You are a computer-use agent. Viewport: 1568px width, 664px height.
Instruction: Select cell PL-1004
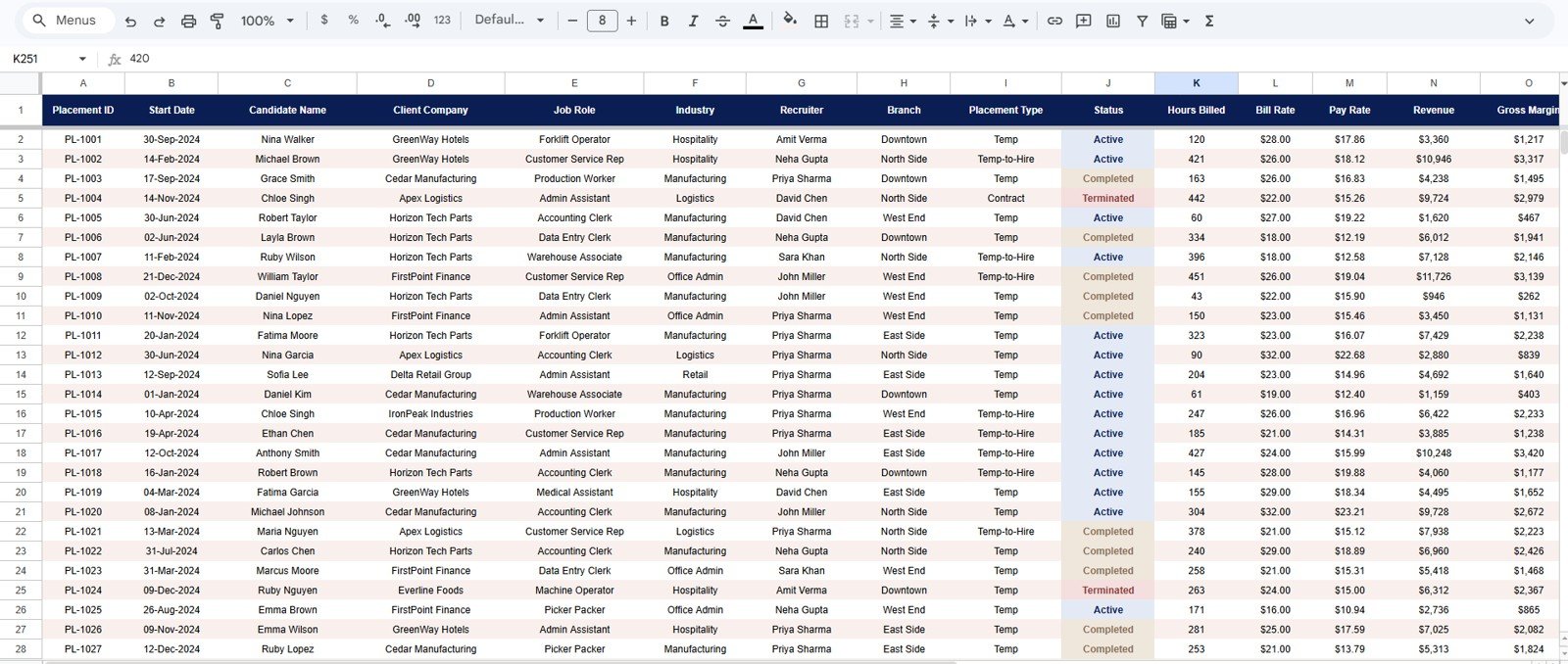click(83, 198)
